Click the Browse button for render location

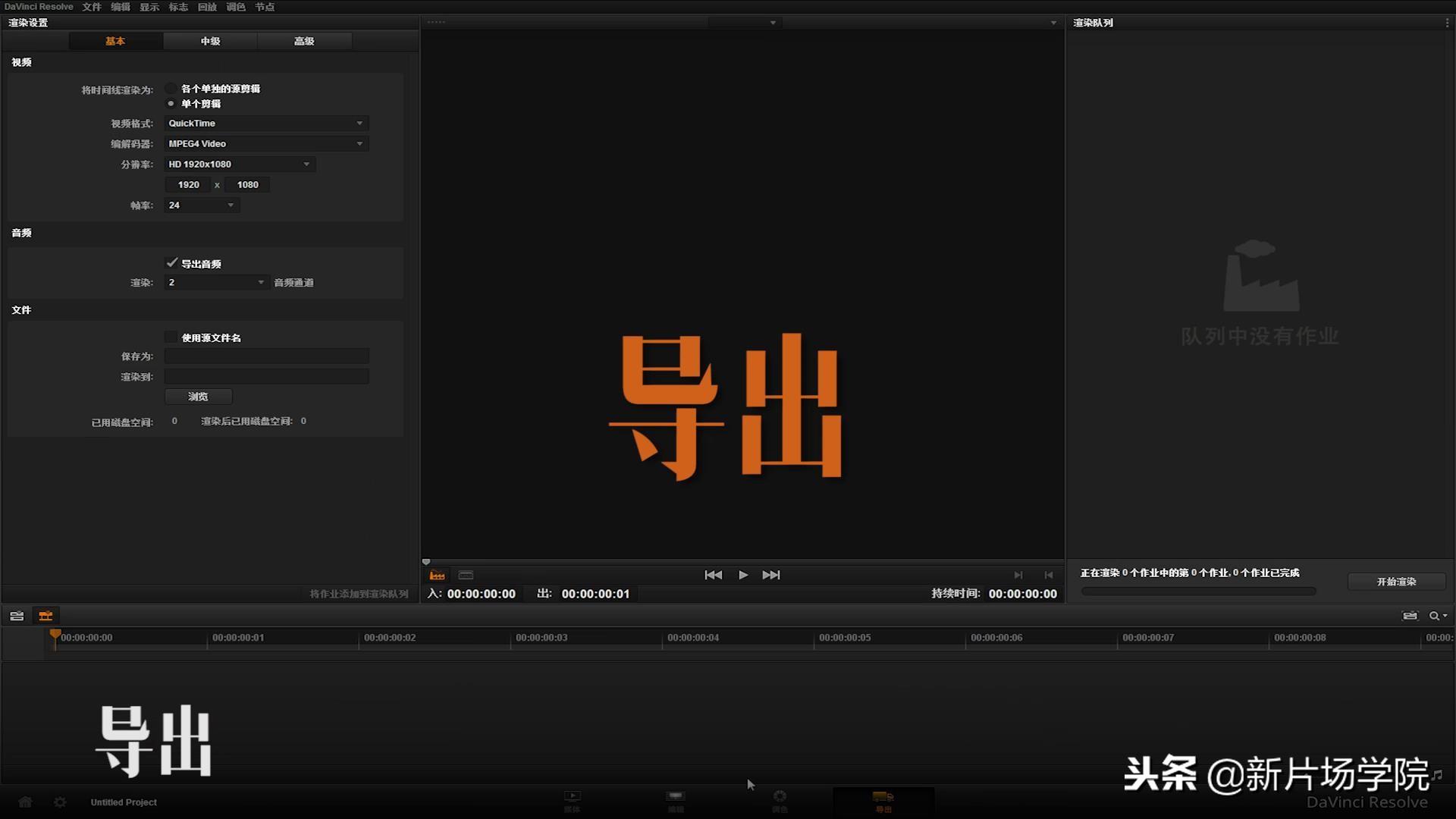198,397
